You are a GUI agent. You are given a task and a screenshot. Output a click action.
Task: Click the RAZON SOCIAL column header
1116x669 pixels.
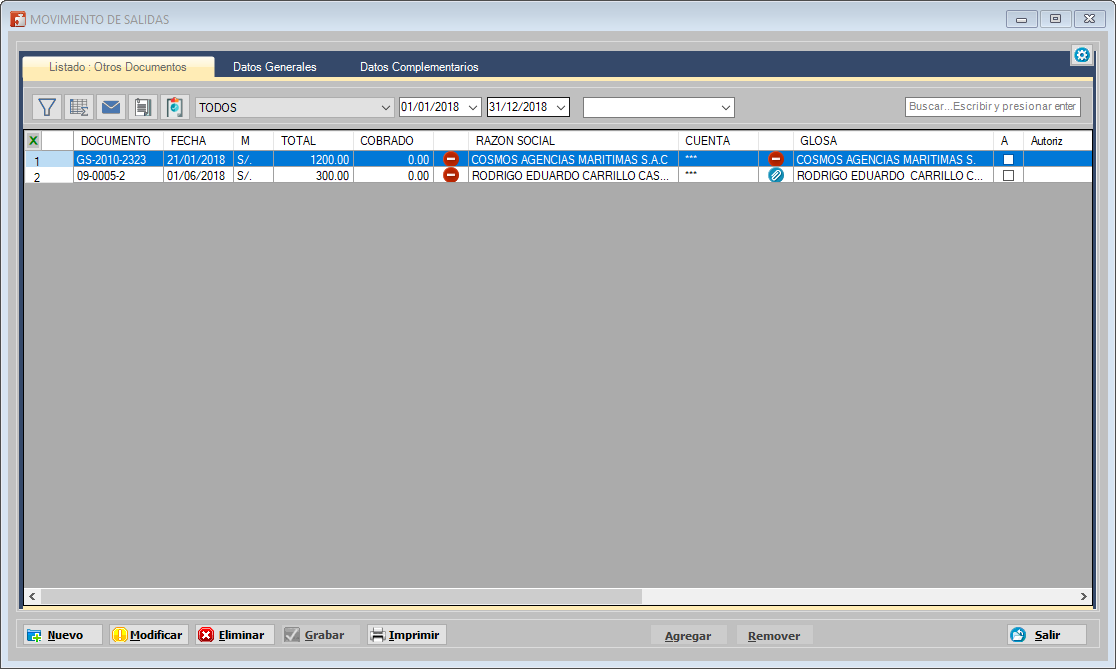coord(574,140)
